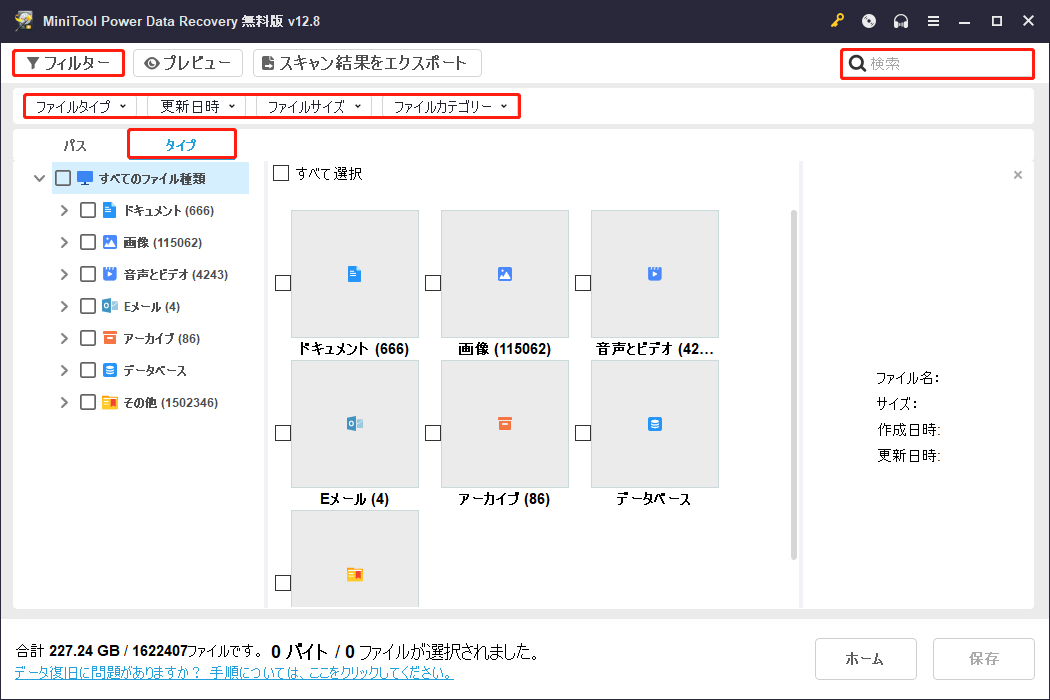Click the search magnifier icon

coord(857,63)
